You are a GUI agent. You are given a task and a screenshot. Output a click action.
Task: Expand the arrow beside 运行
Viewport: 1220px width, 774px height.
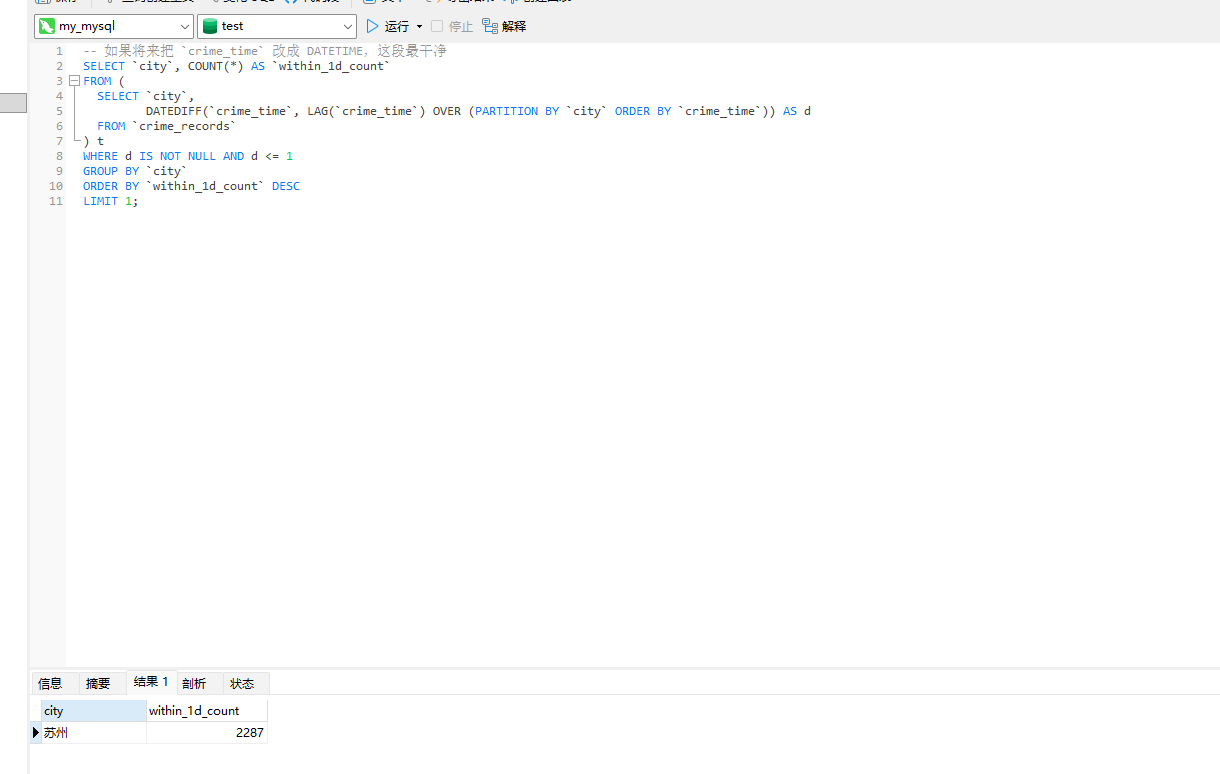pyautogui.click(x=419, y=26)
